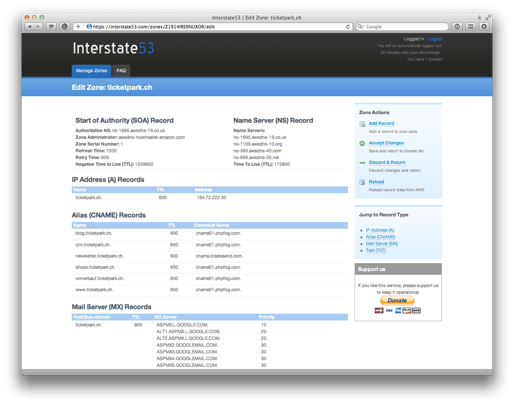
Task: Click the Add Record icon
Action: tap(362, 124)
